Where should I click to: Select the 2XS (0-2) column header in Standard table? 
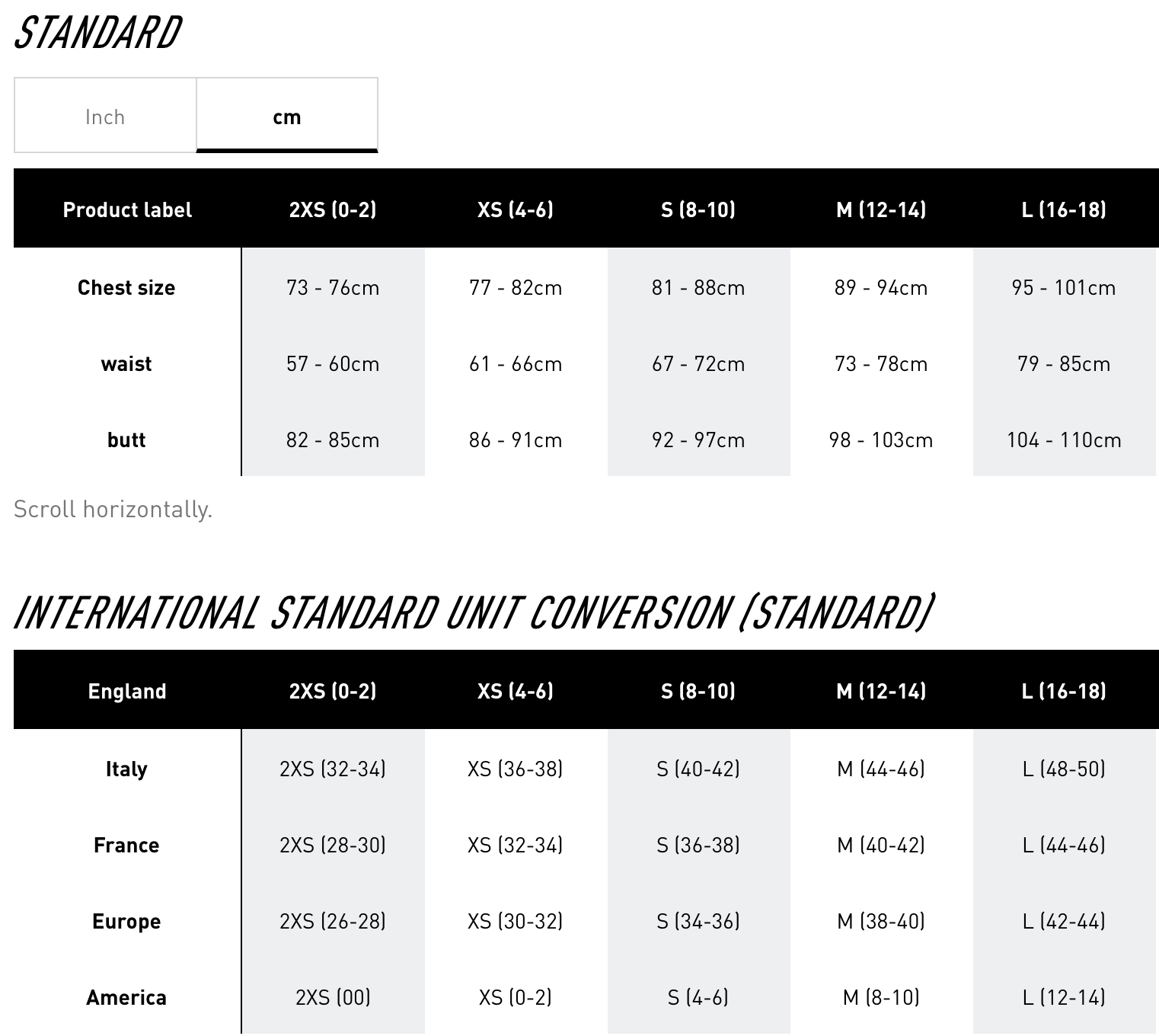pyautogui.click(x=333, y=209)
